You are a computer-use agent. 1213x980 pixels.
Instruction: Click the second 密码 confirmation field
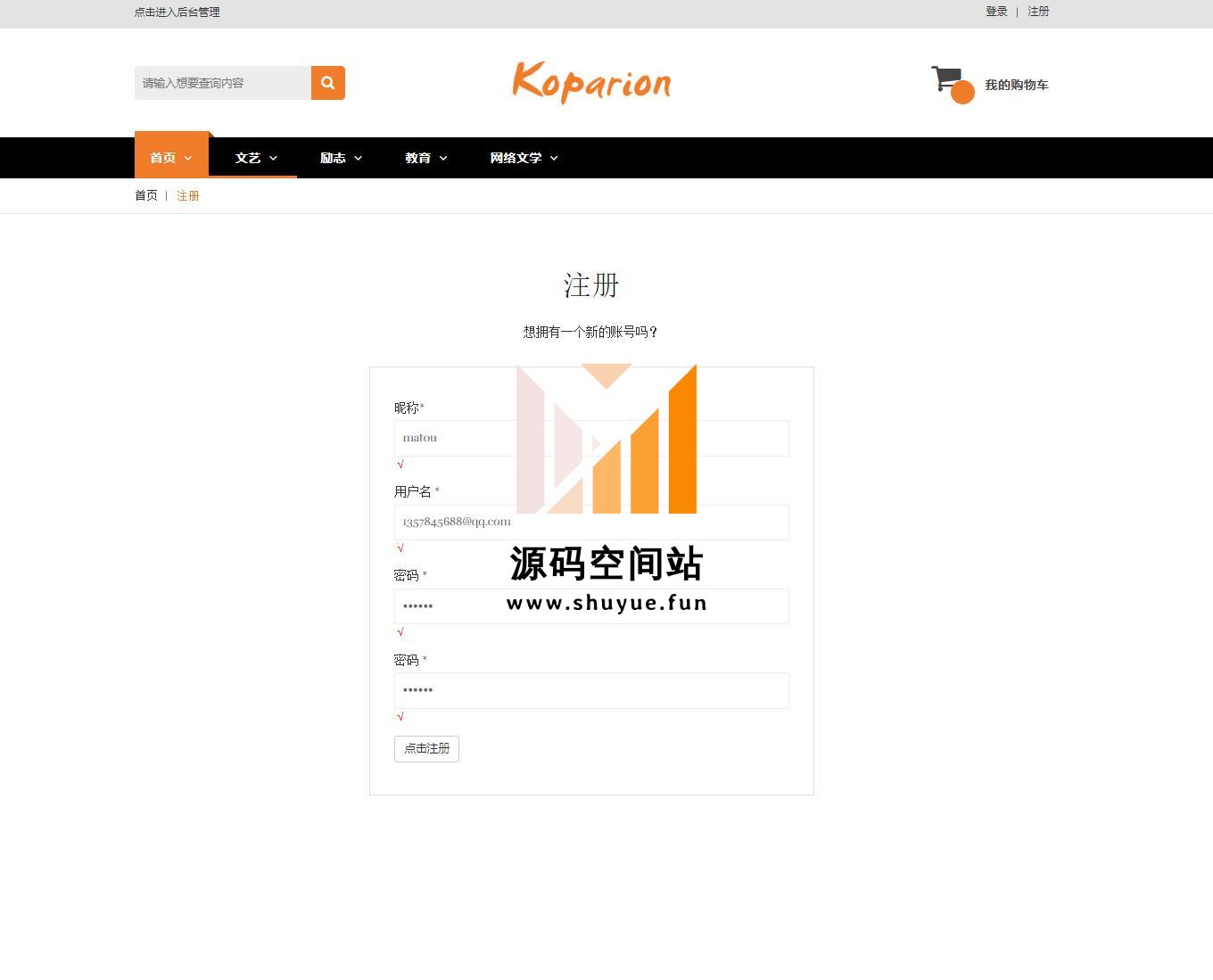tap(591, 690)
